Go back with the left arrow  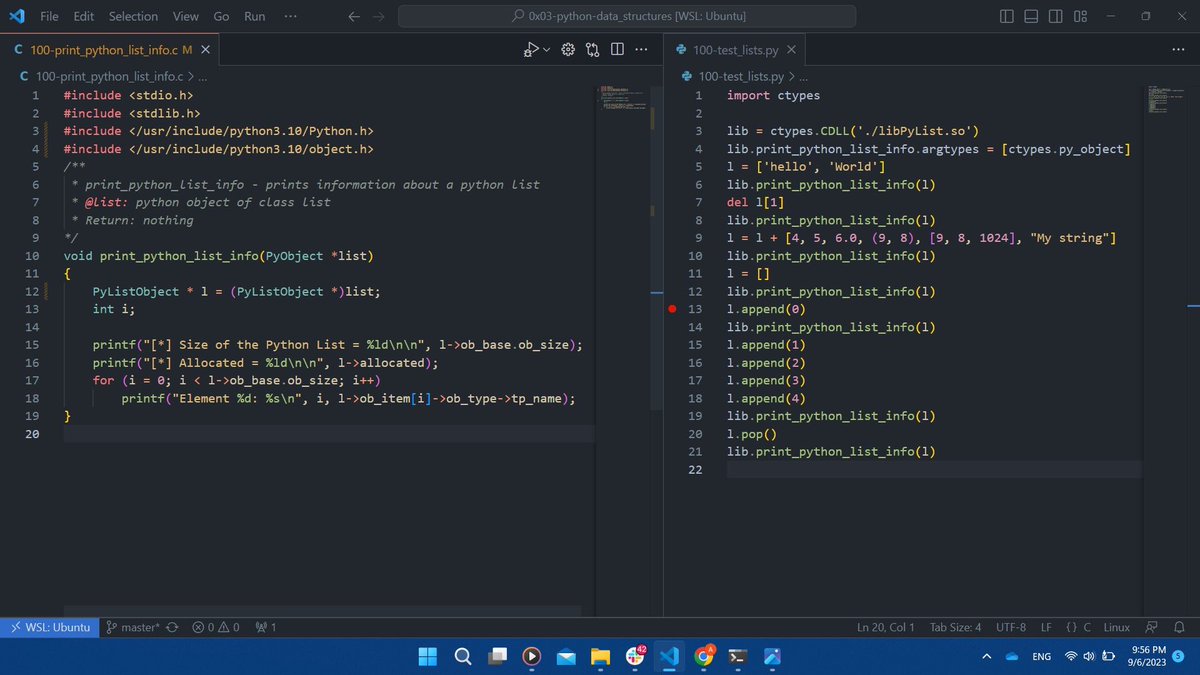point(354,16)
